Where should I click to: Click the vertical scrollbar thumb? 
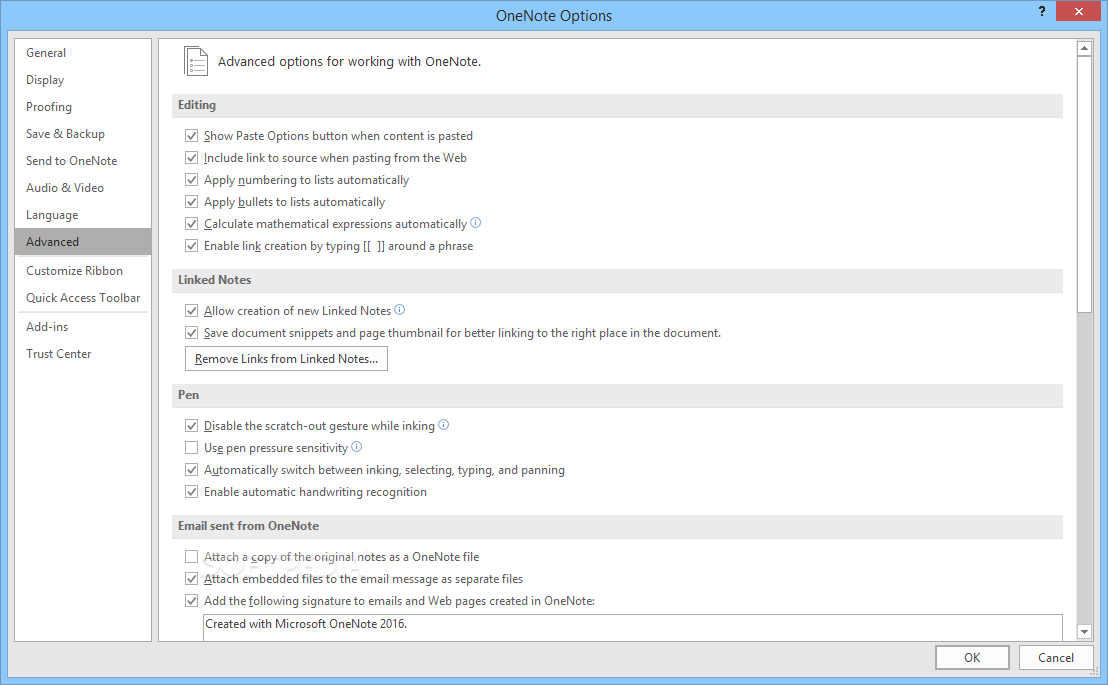[x=1084, y=184]
